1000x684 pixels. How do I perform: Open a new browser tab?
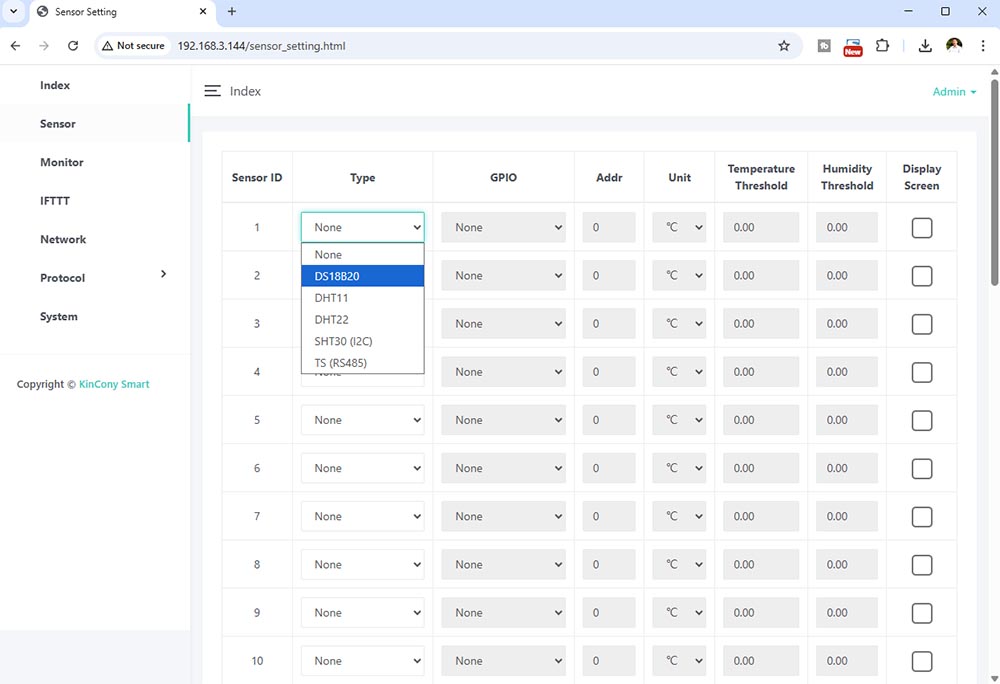click(x=232, y=12)
